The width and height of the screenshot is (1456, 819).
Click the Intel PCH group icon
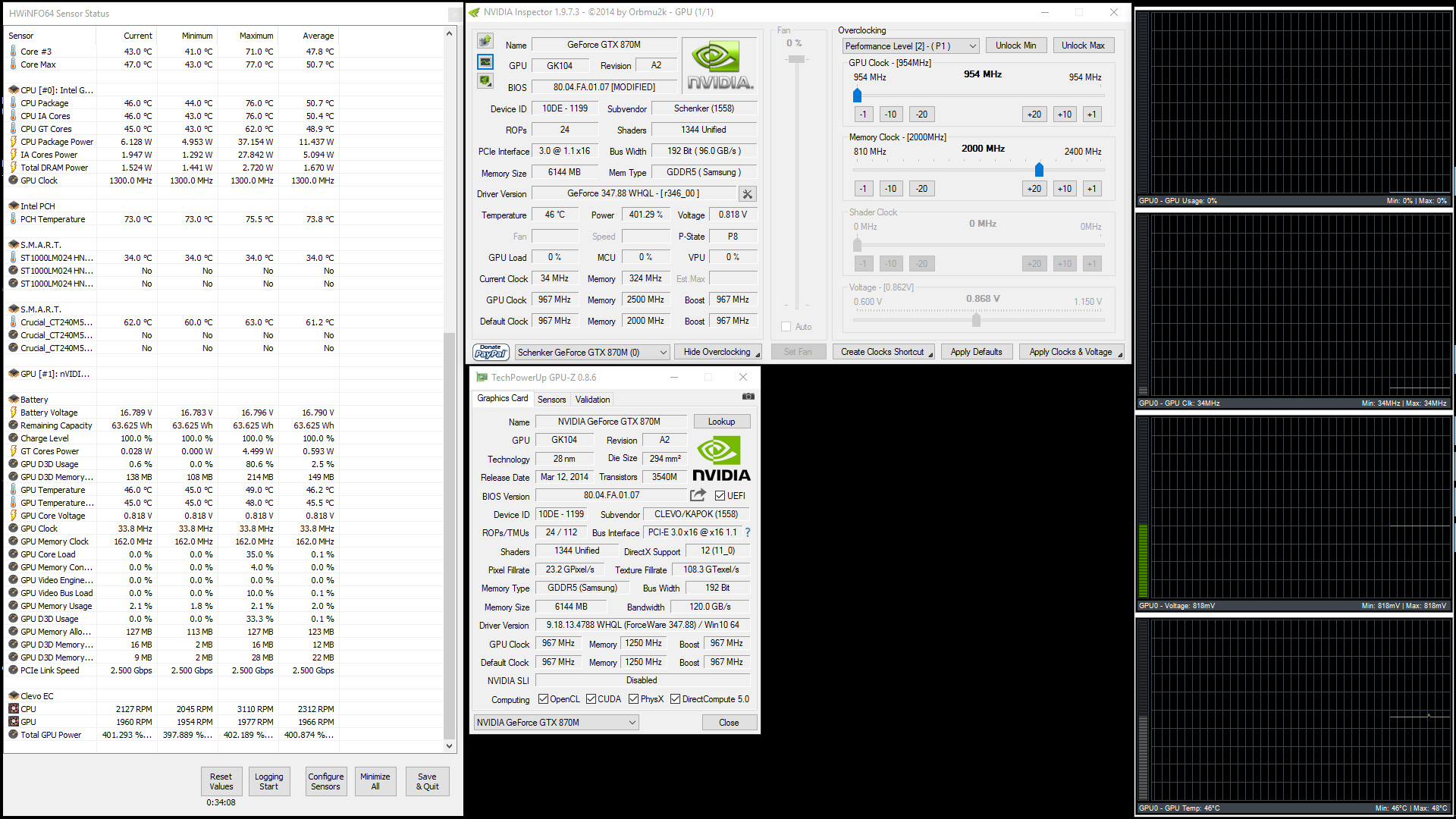pos(14,206)
